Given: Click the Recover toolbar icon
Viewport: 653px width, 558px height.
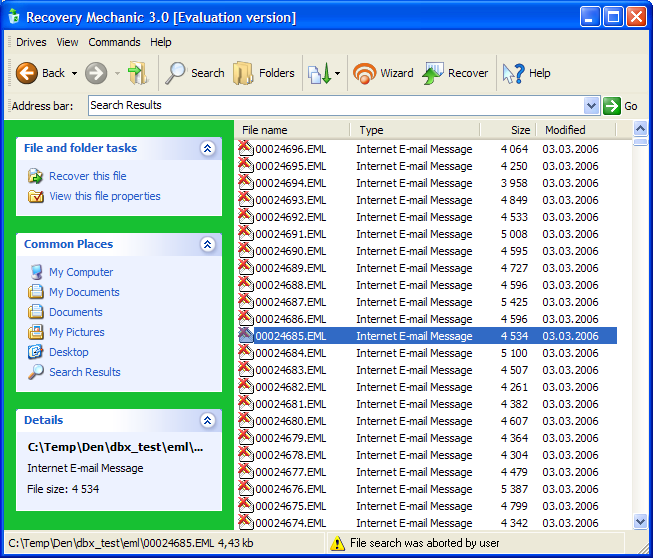Looking at the screenshot, I should click(433, 73).
